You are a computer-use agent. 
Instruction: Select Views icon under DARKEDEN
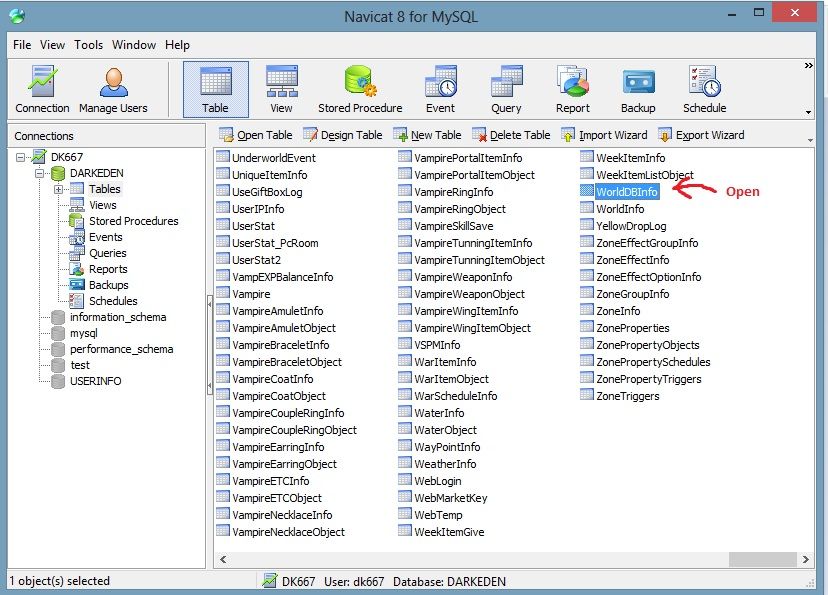click(x=77, y=205)
